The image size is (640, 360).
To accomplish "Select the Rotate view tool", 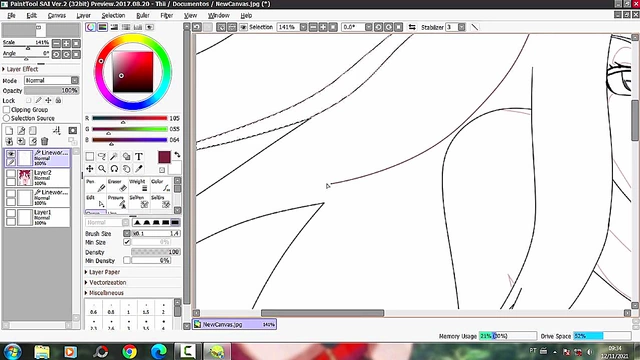I will (x=114, y=169).
